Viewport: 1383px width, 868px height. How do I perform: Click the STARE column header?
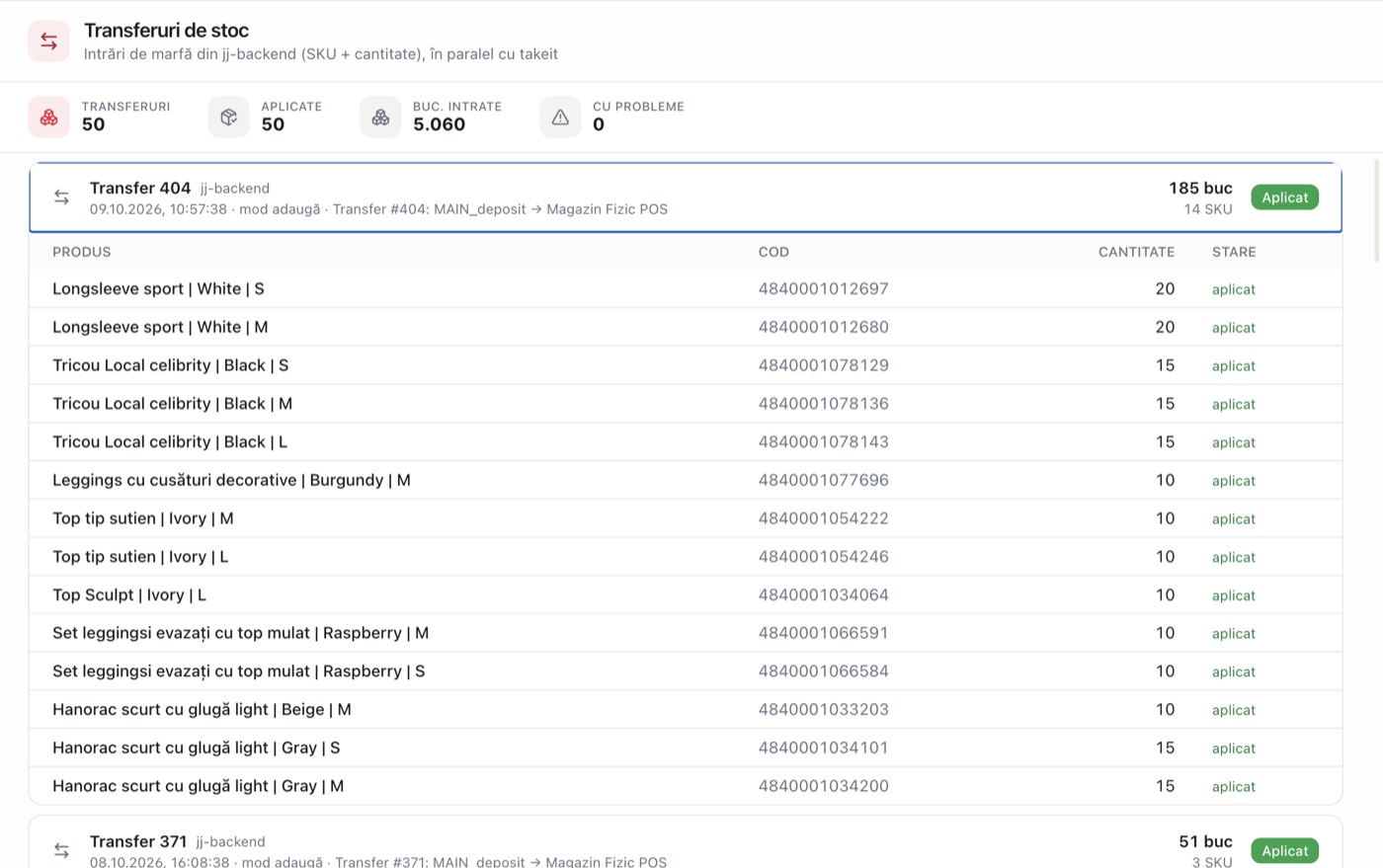point(1234,252)
